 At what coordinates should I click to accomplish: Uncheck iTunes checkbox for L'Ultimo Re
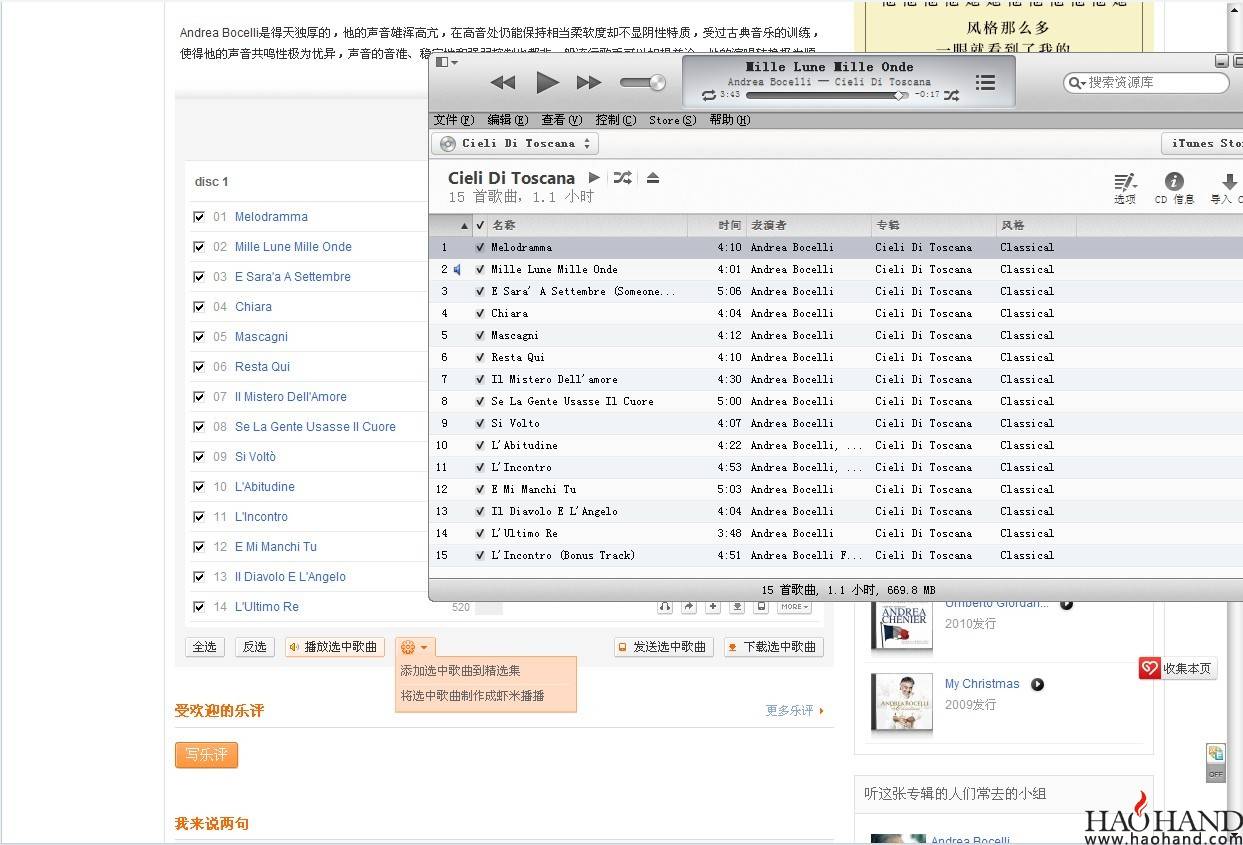pyautogui.click(x=480, y=533)
